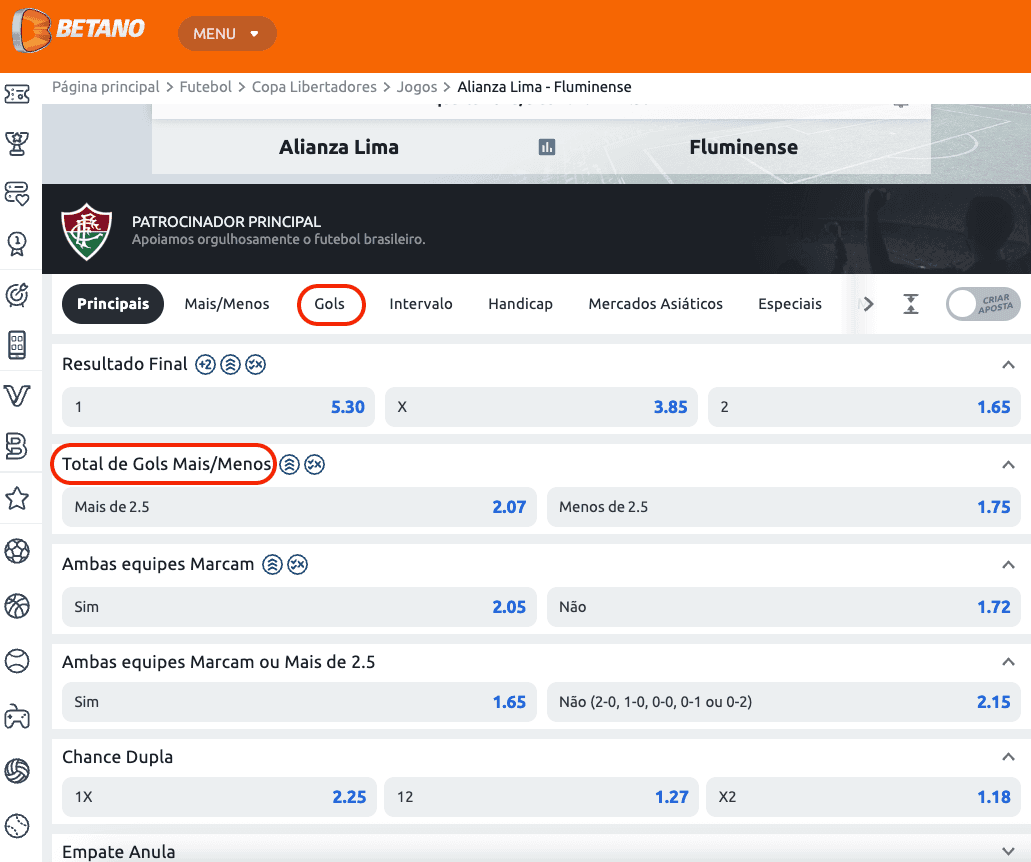The width and height of the screenshot is (1031, 862).
Task: Open the match statistics chart icon
Action: [x=547, y=147]
